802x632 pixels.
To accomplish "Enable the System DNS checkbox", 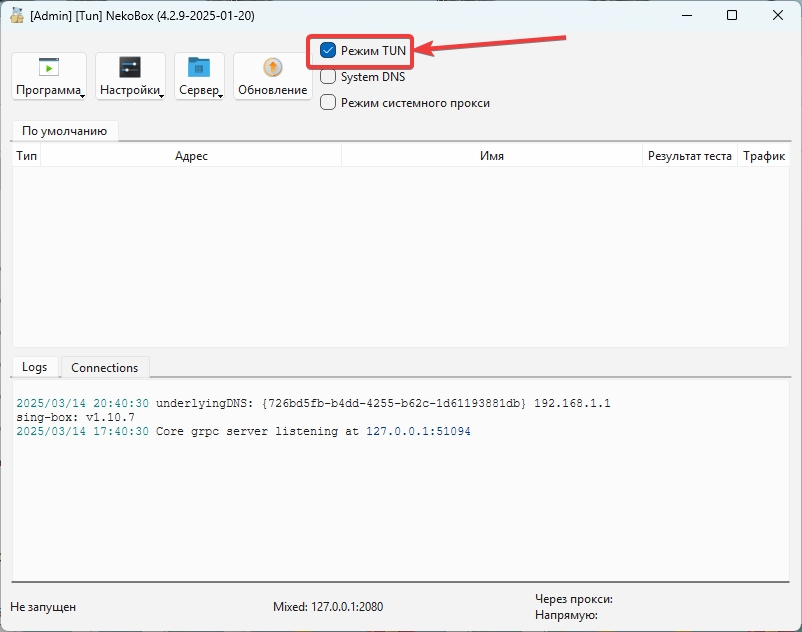I will pyautogui.click(x=328, y=77).
